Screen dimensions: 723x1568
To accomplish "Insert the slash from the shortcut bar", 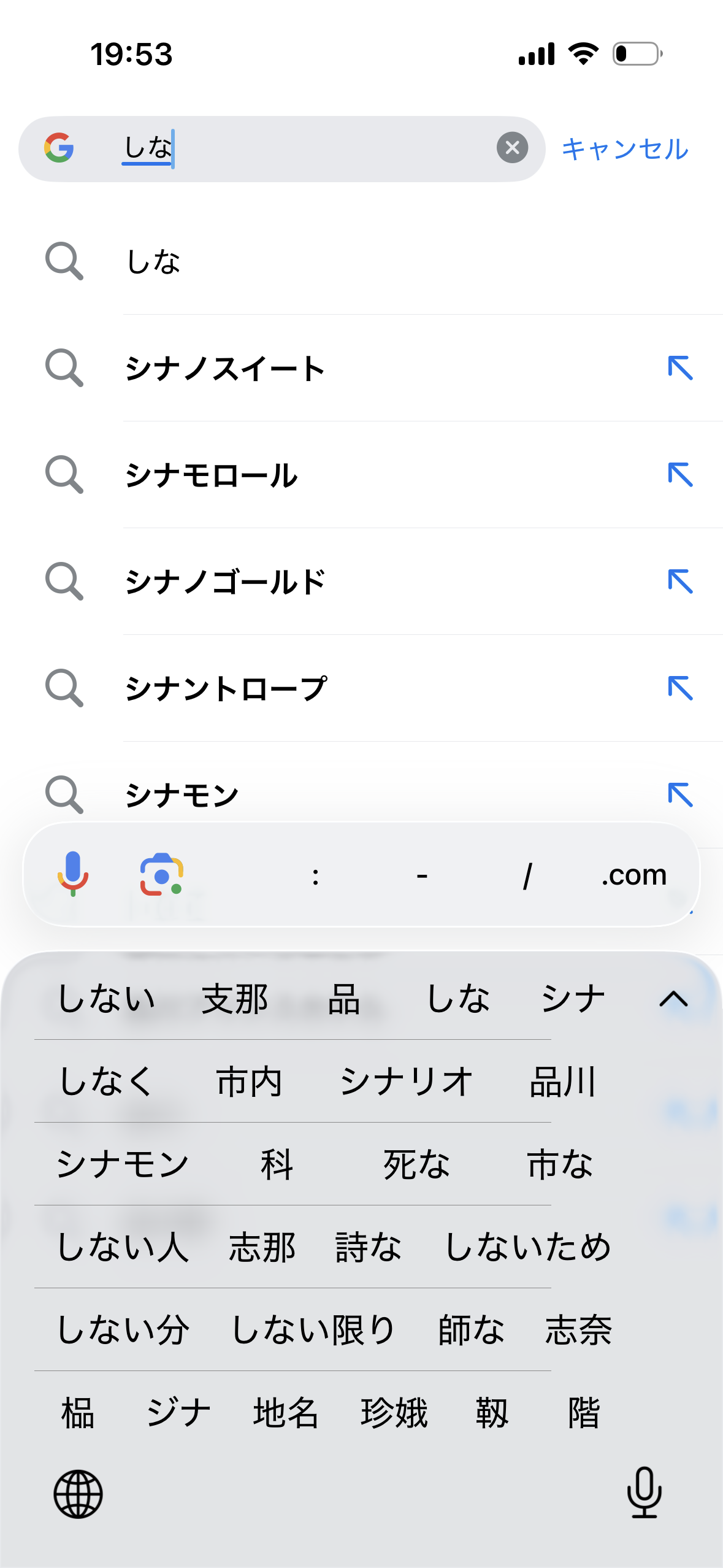I will [527, 875].
